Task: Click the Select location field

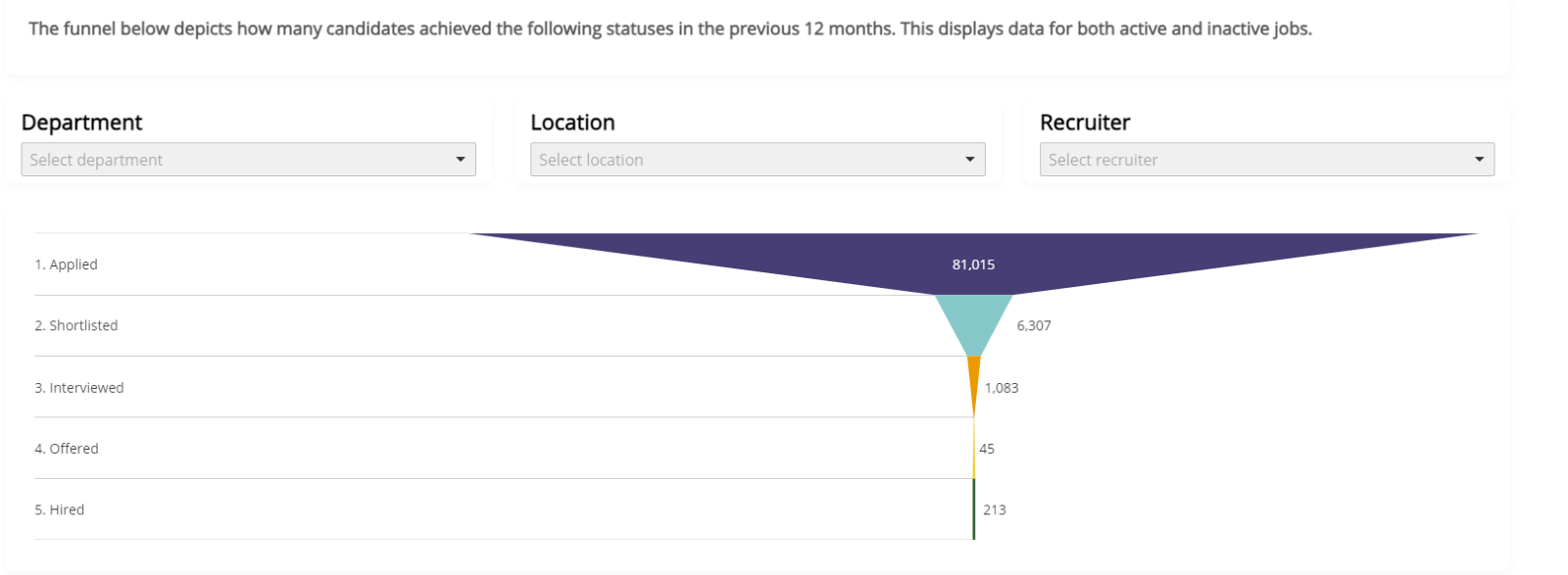Action: pos(758,160)
